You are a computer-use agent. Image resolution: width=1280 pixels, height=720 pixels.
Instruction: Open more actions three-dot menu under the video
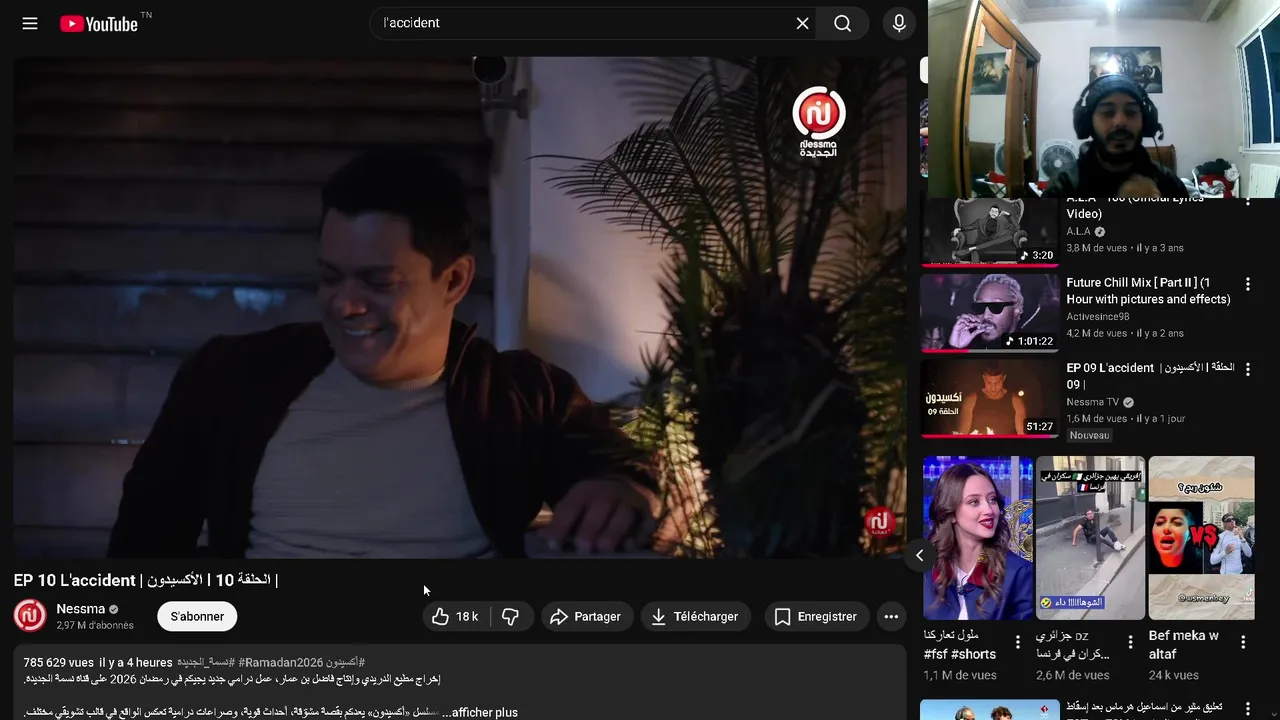[x=891, y=616]
